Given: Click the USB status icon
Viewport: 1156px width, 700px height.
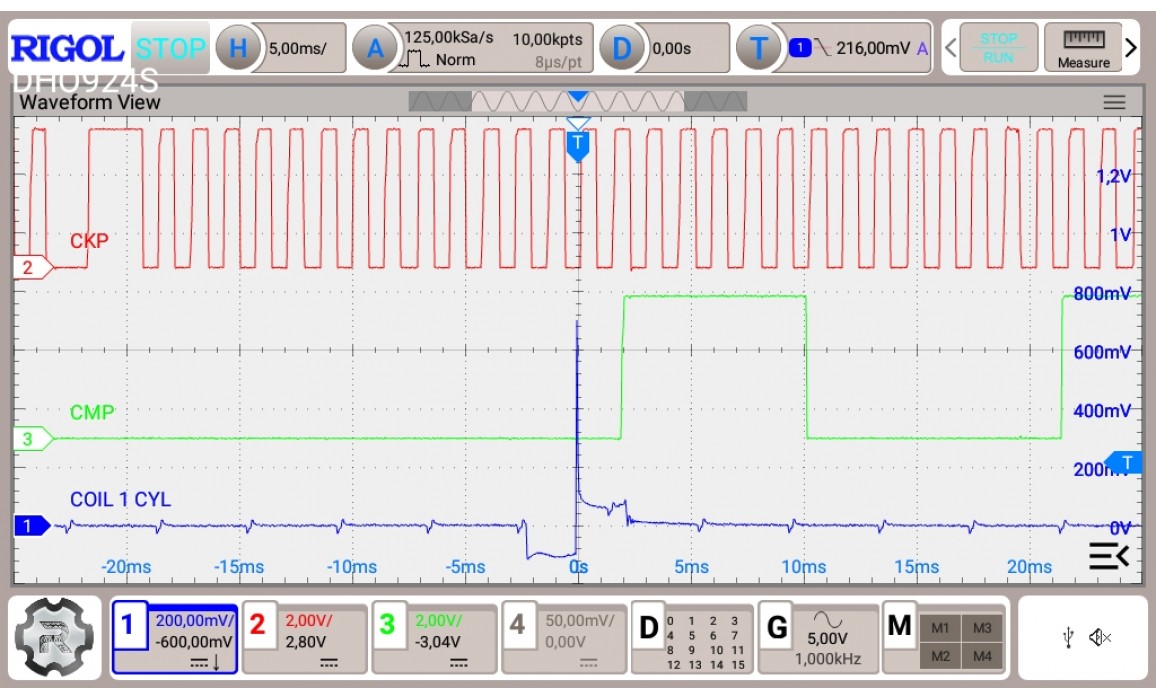Looking at the screenshot, I should 1070,637.
